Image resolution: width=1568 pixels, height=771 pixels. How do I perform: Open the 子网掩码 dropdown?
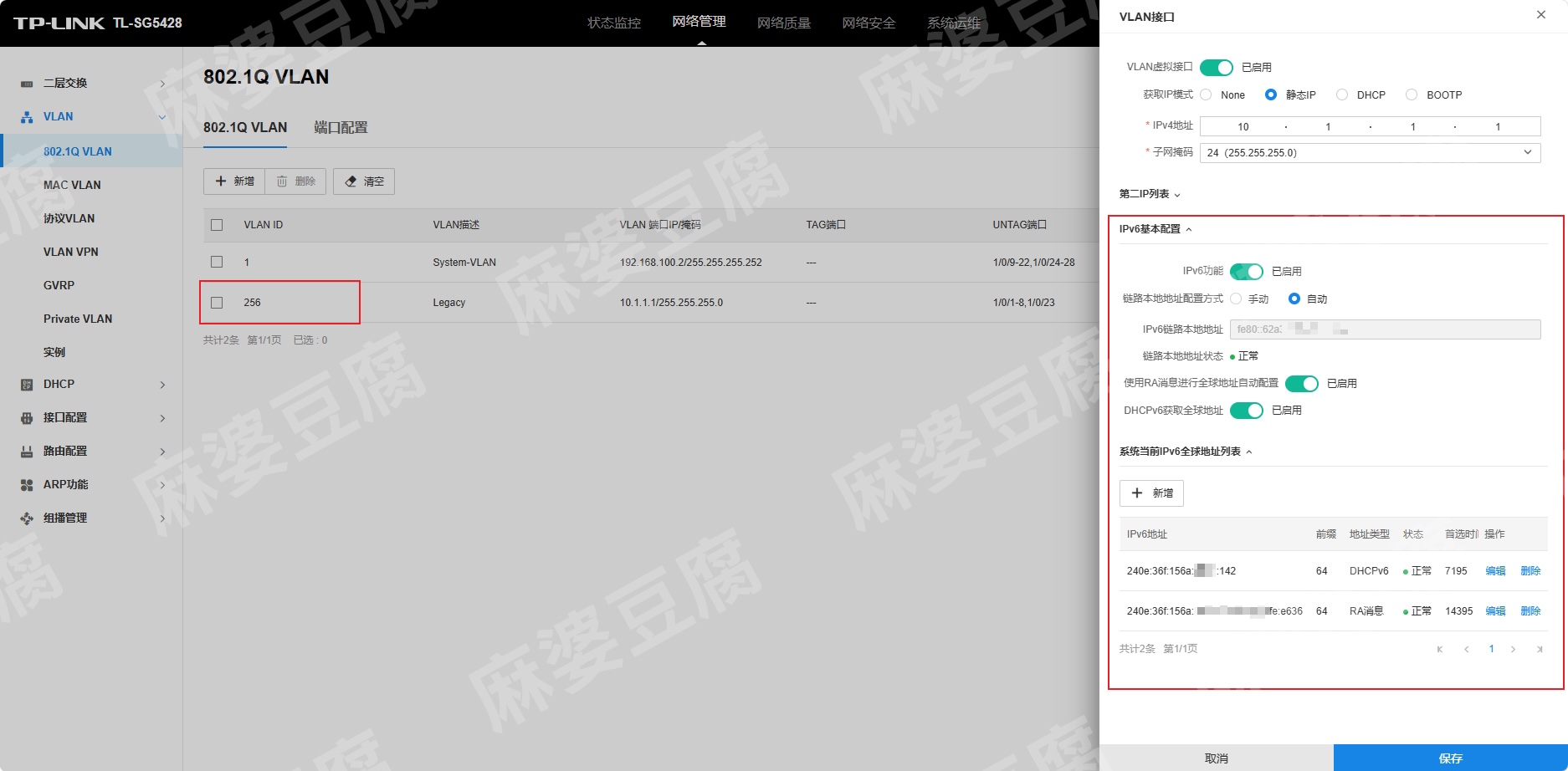[1370, 153]
